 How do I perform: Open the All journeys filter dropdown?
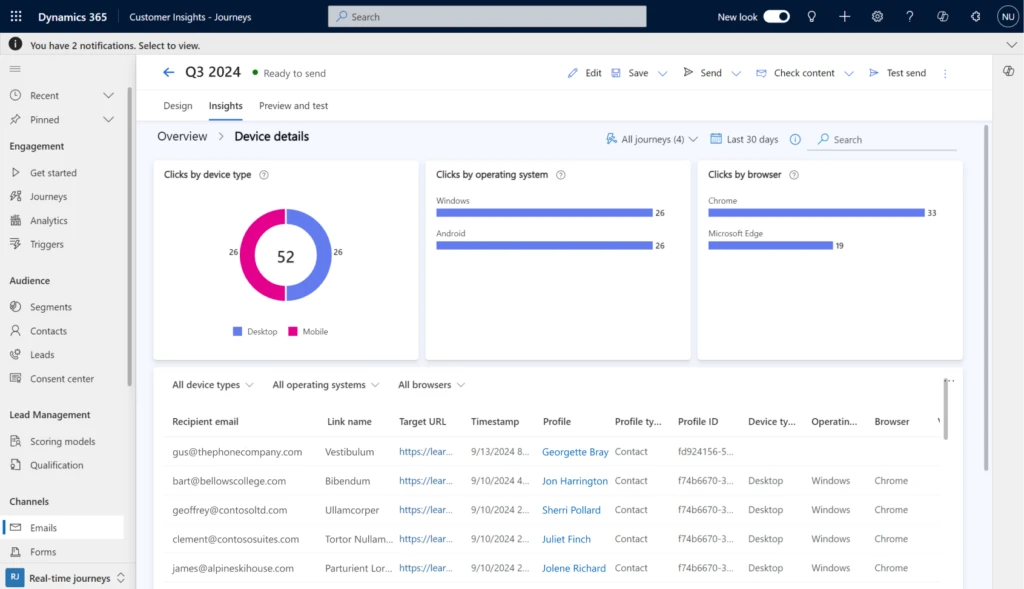[650, 139]
